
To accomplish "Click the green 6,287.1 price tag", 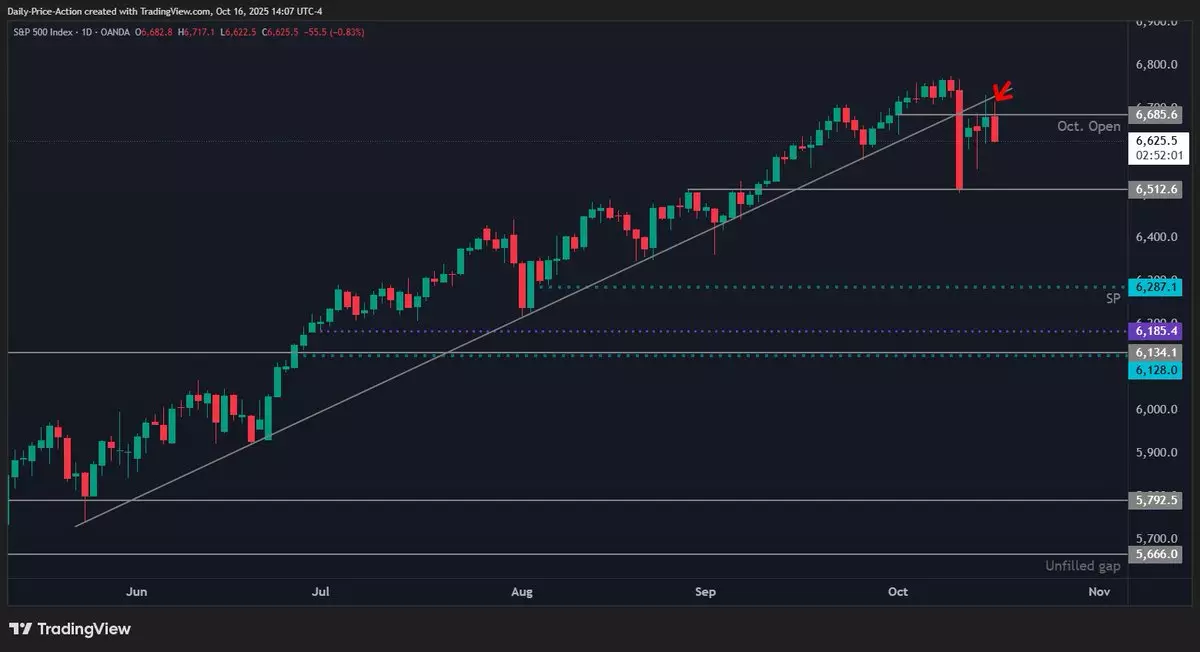I will [1158, 287].
